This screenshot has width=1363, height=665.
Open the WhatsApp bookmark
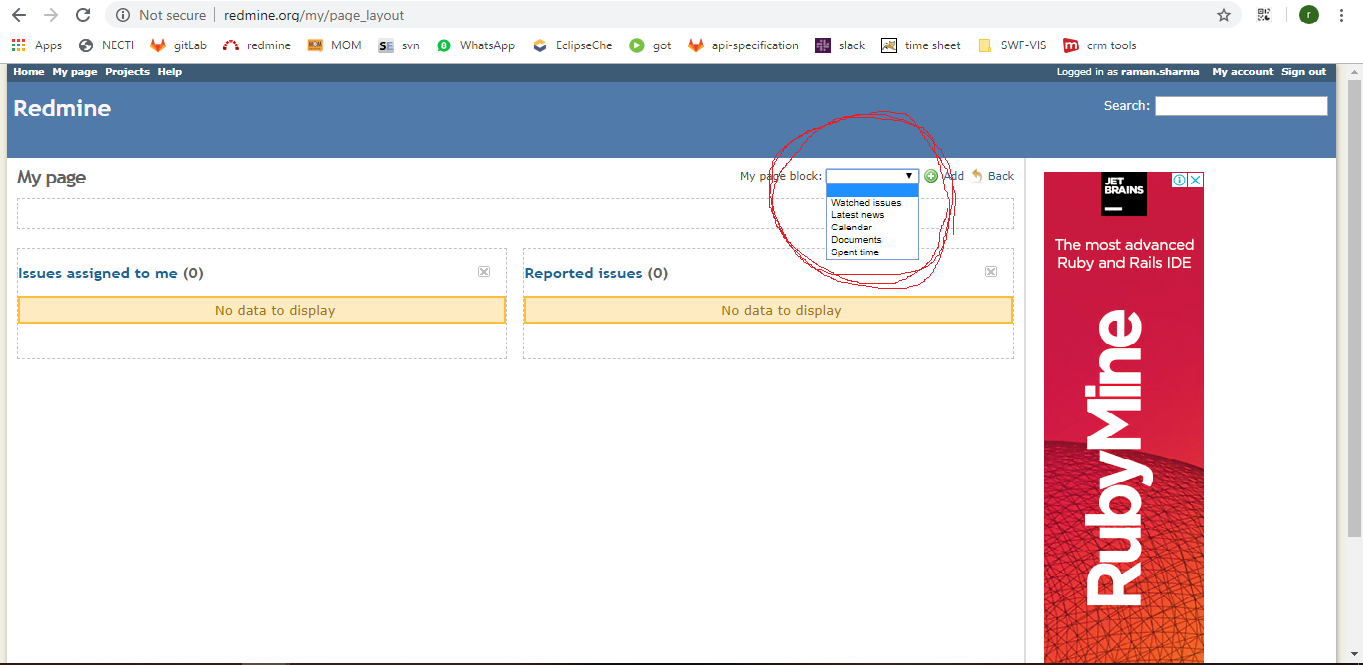476,45
